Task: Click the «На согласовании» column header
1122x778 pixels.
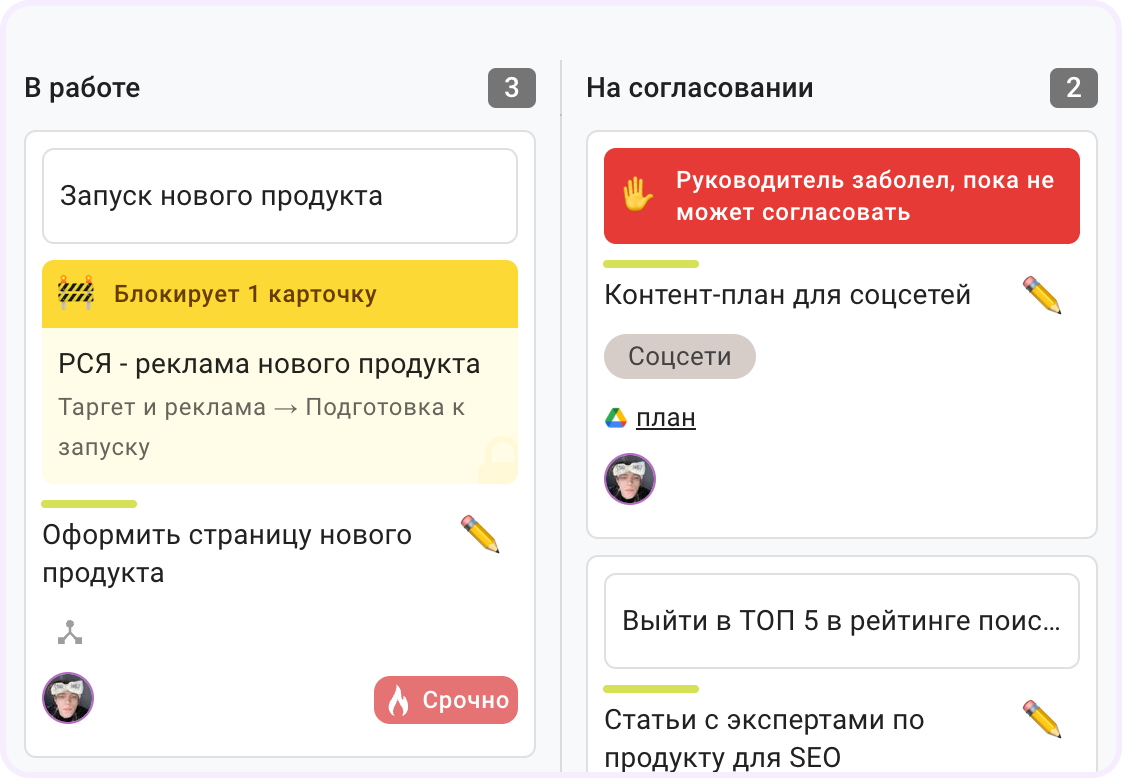Action: click(699, 88)
